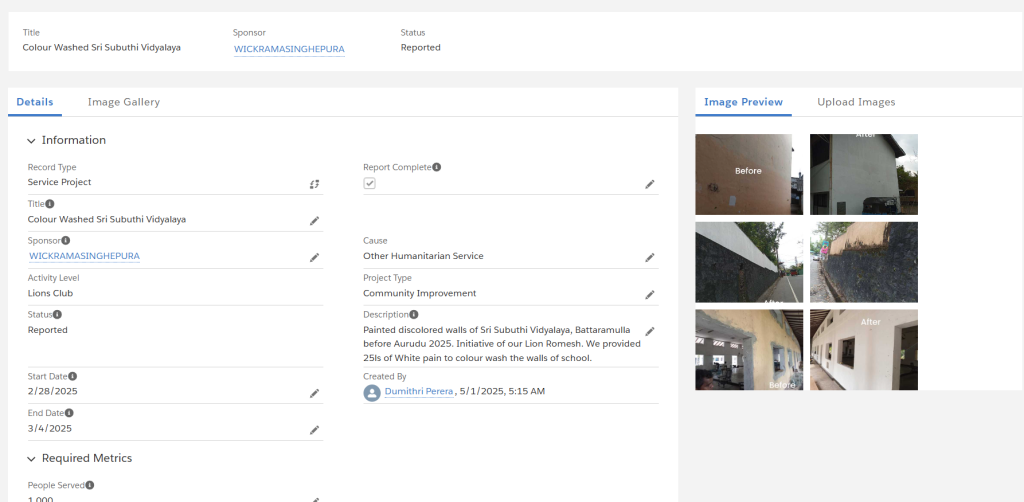Click the 3/4/2025 end date value

point(50,429)
